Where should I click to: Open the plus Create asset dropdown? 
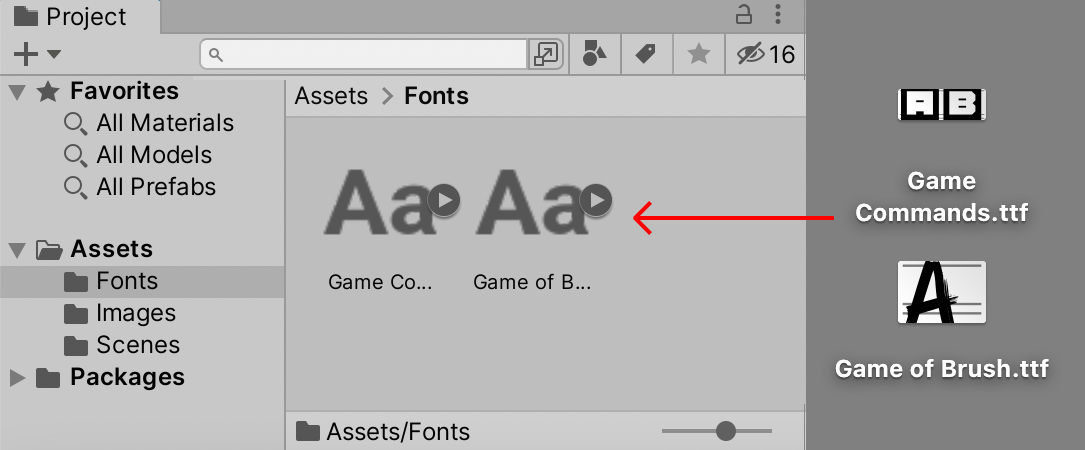click(x=37, y=54)
